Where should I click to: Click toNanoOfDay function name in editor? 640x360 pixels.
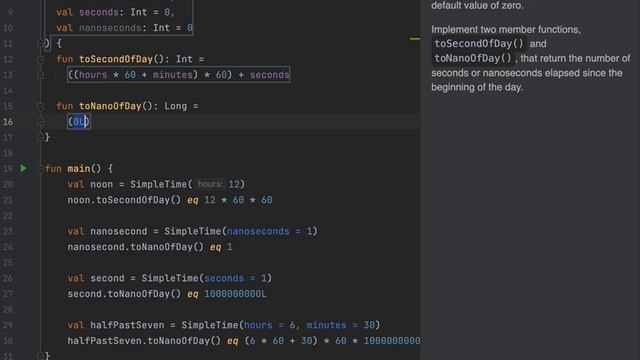click(x=110, y=106)
